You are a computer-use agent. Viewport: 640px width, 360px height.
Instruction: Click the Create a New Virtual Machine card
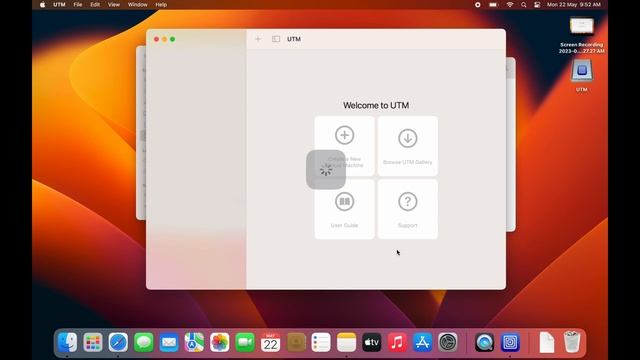pyautogui.click(x=344, y=146)
